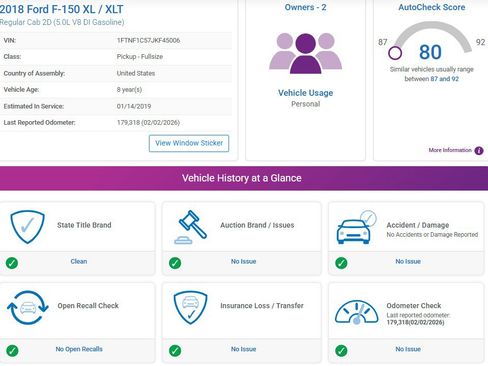Click the Insurance Loss shield car icon
Image resolution: width=488 pixels, height=366 pixels.
190,308
